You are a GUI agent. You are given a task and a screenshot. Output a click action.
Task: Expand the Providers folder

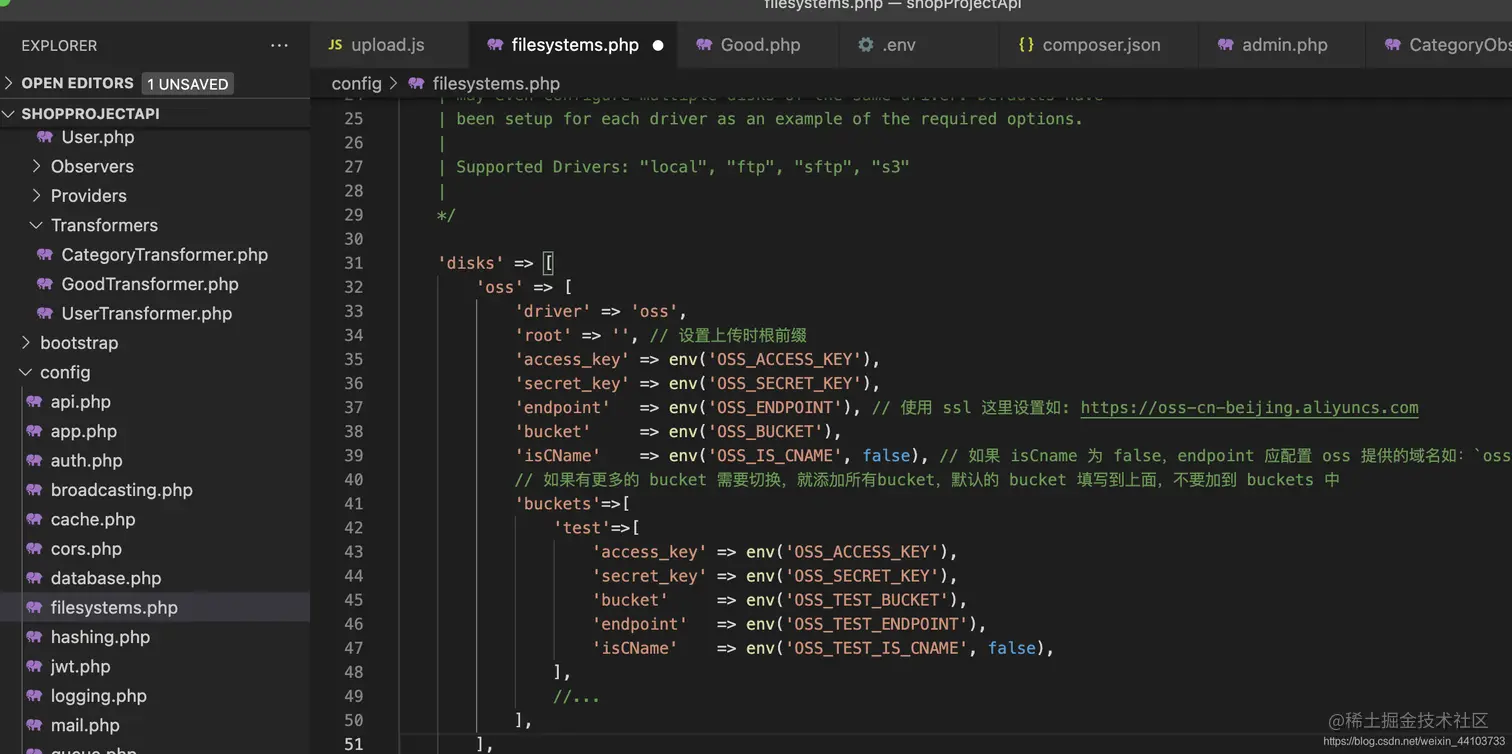(37, 196)
